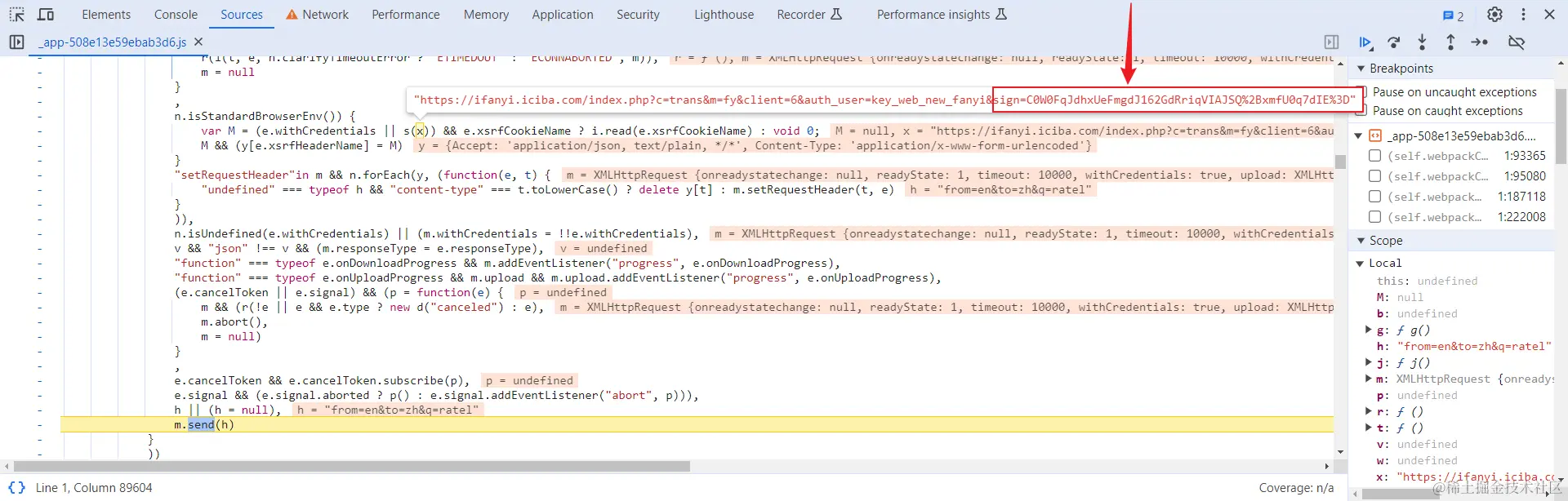Image resolution: width=1568 pixels, height=501 pixels.
Task: Select the Sources tab
Action: pos(242,15)
